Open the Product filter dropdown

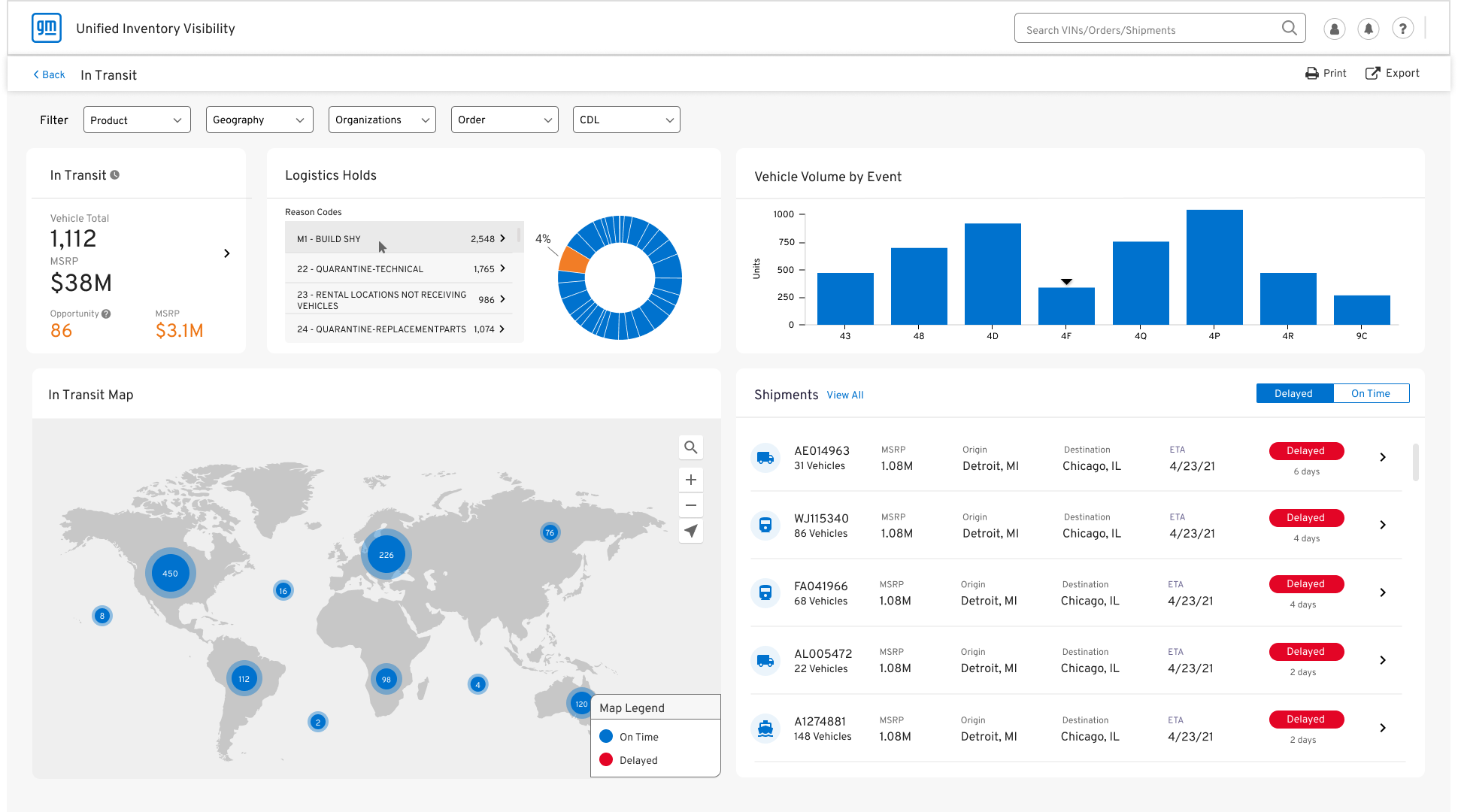[137, 120]
